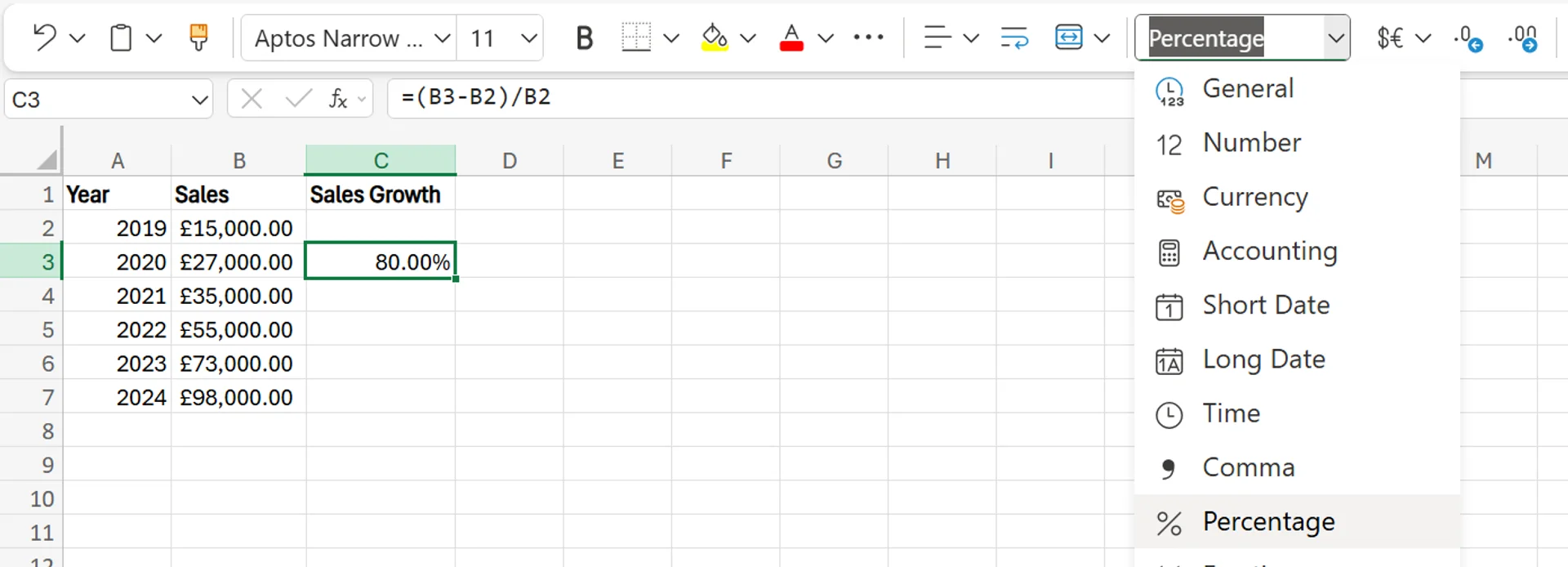The width and height of the screenshot is (1568, 567).
Task: Choose Comma format
Action: (1297, 467)
